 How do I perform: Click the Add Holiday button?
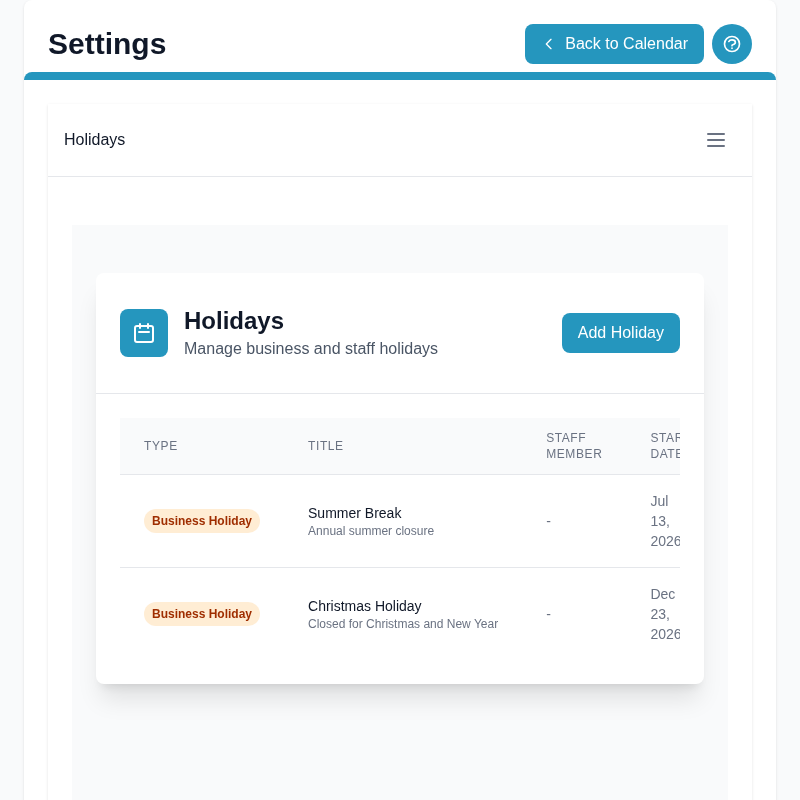click(x=621, y=333)
